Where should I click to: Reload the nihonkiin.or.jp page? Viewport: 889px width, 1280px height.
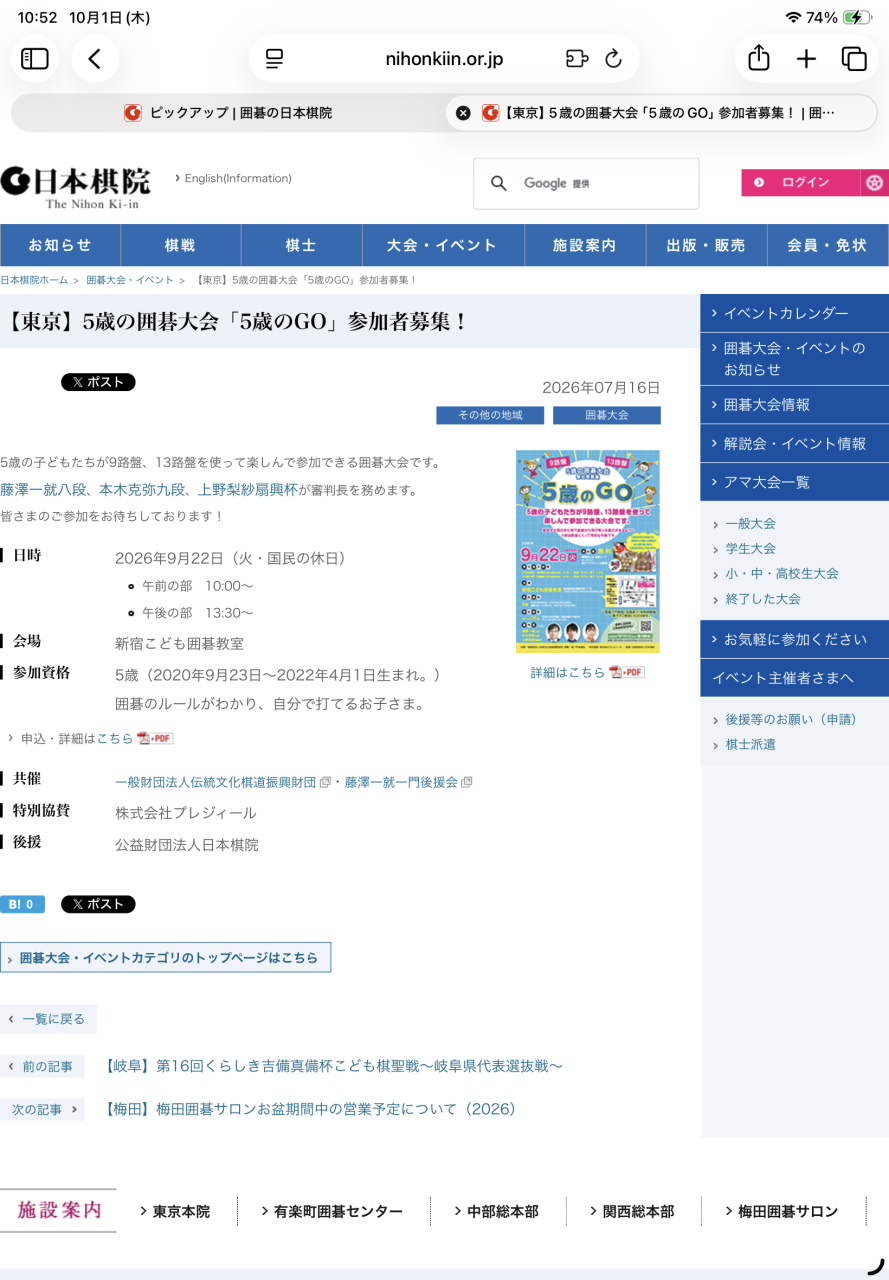click(614, 59)
